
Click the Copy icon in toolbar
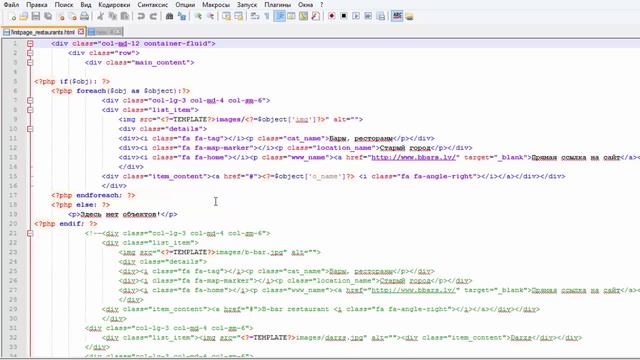[x=113, y=16]
